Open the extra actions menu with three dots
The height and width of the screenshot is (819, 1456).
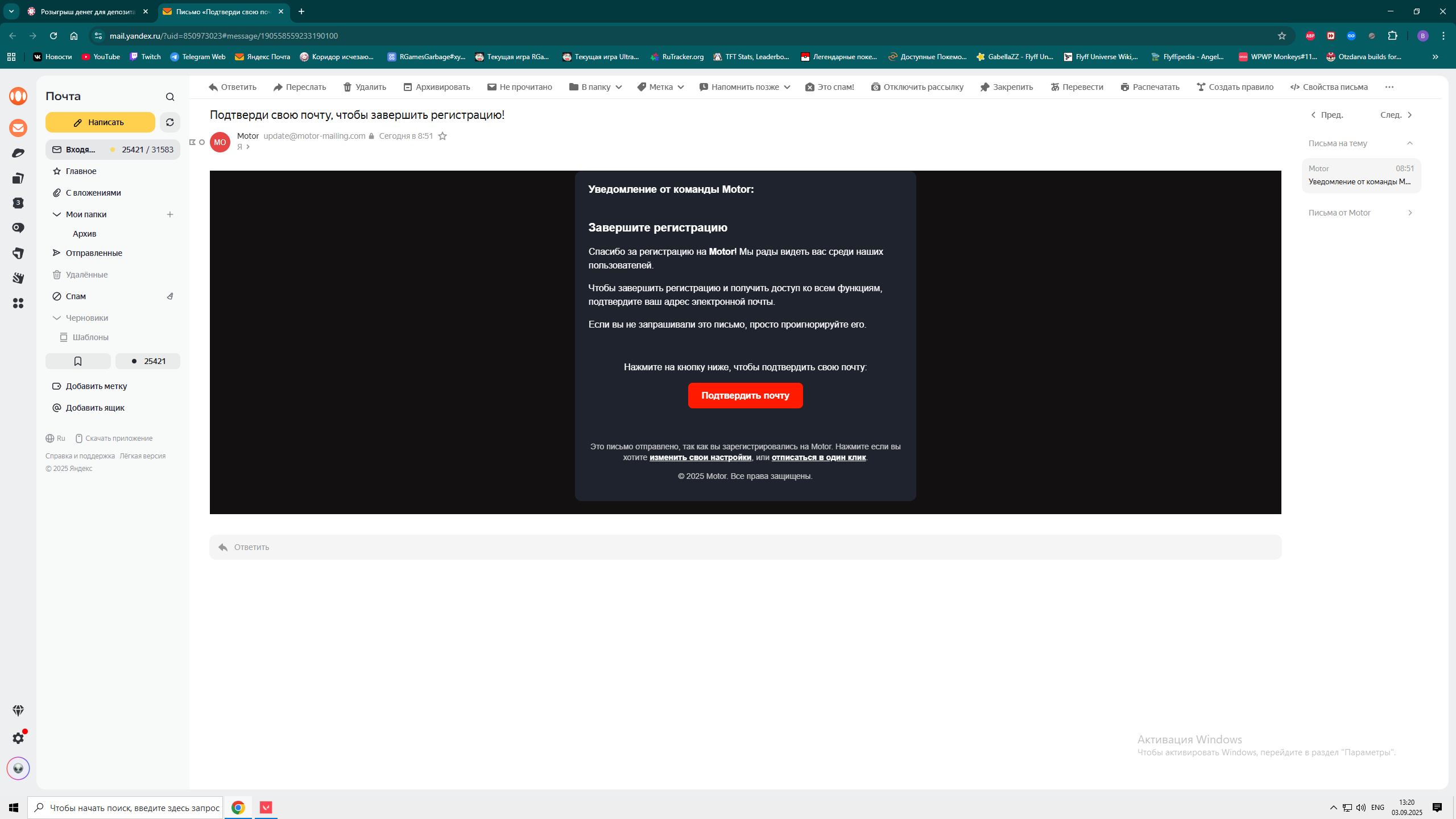point(1390,86)
